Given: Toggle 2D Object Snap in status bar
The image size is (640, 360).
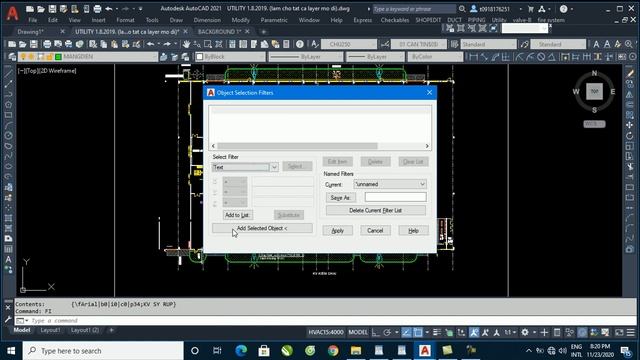Looking at the screenshot, I should 418,333.
